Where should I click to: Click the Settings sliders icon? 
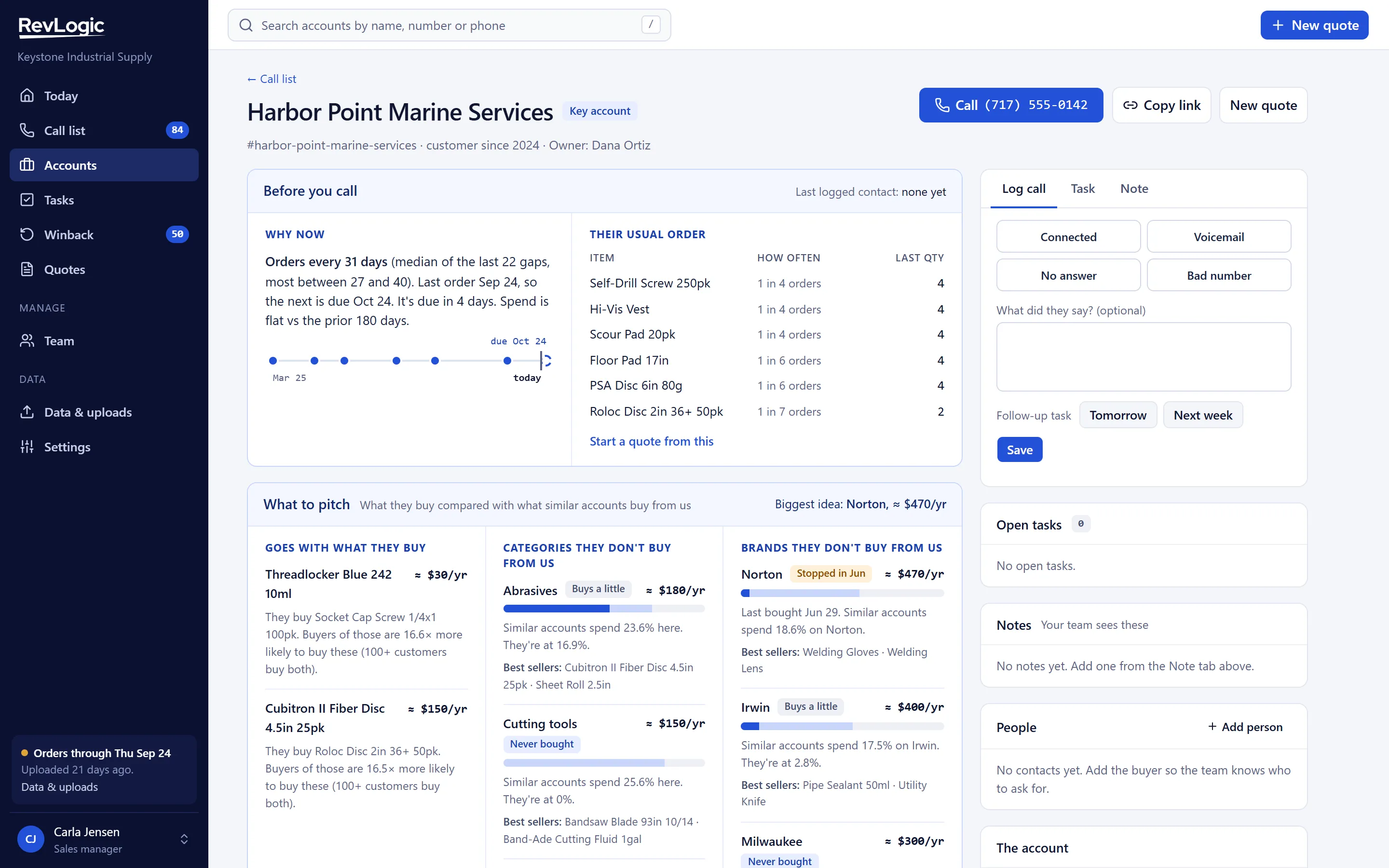(27, 447)
